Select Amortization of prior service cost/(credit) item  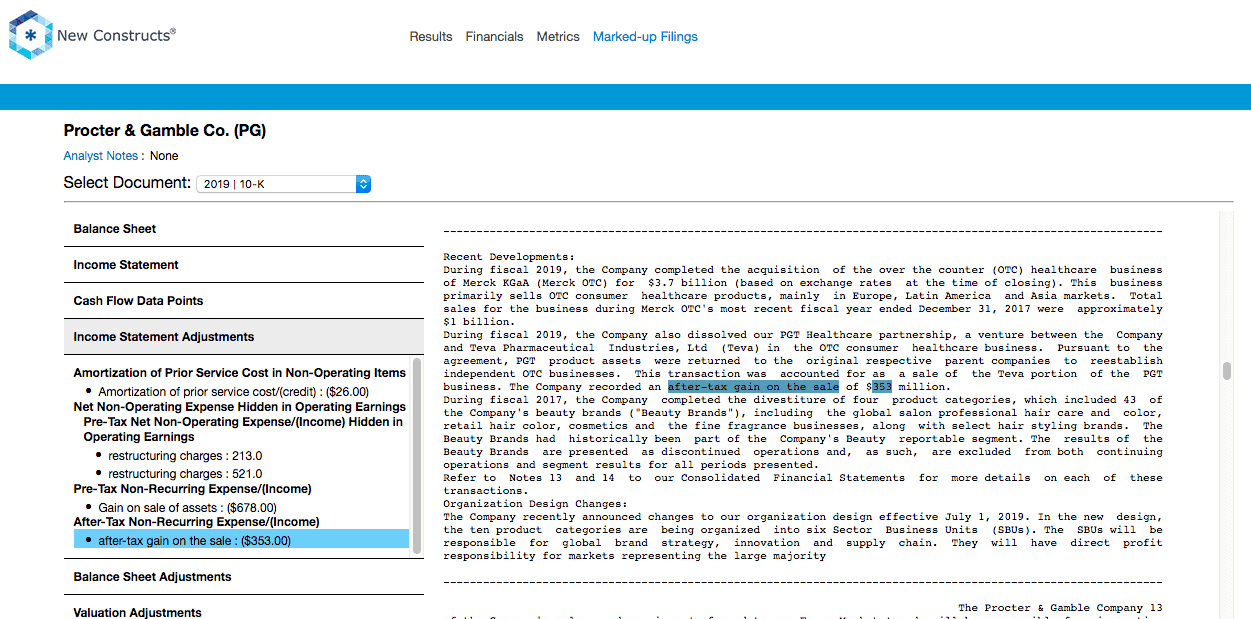point(233,392)
